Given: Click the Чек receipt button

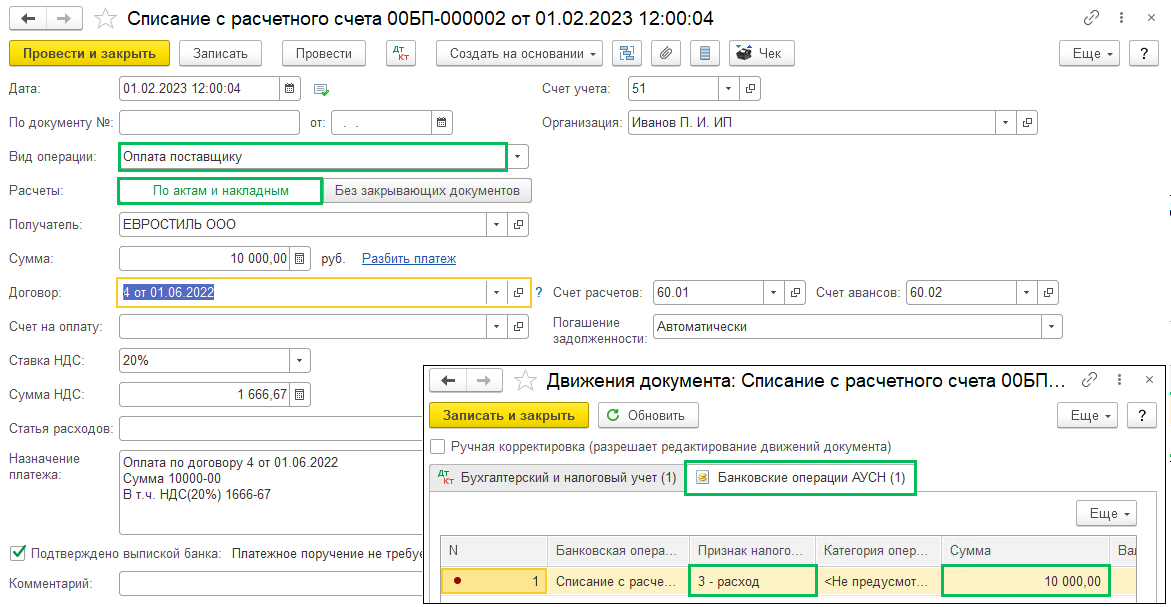Looking at the screenshot, I should tap(761, 54).
